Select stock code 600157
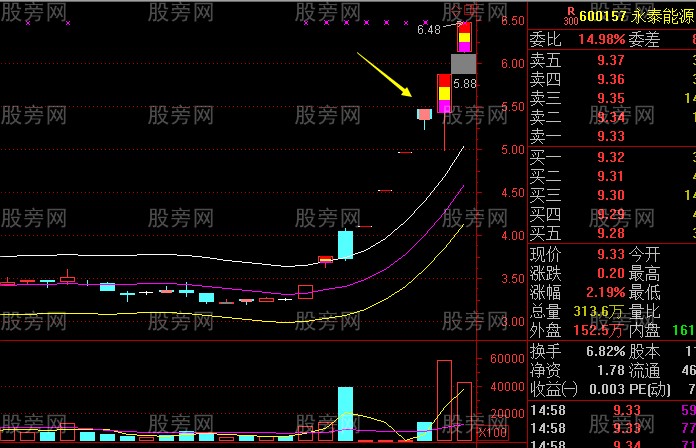The width and height of the screenshot is (696, 448). [x=602, y=16]
